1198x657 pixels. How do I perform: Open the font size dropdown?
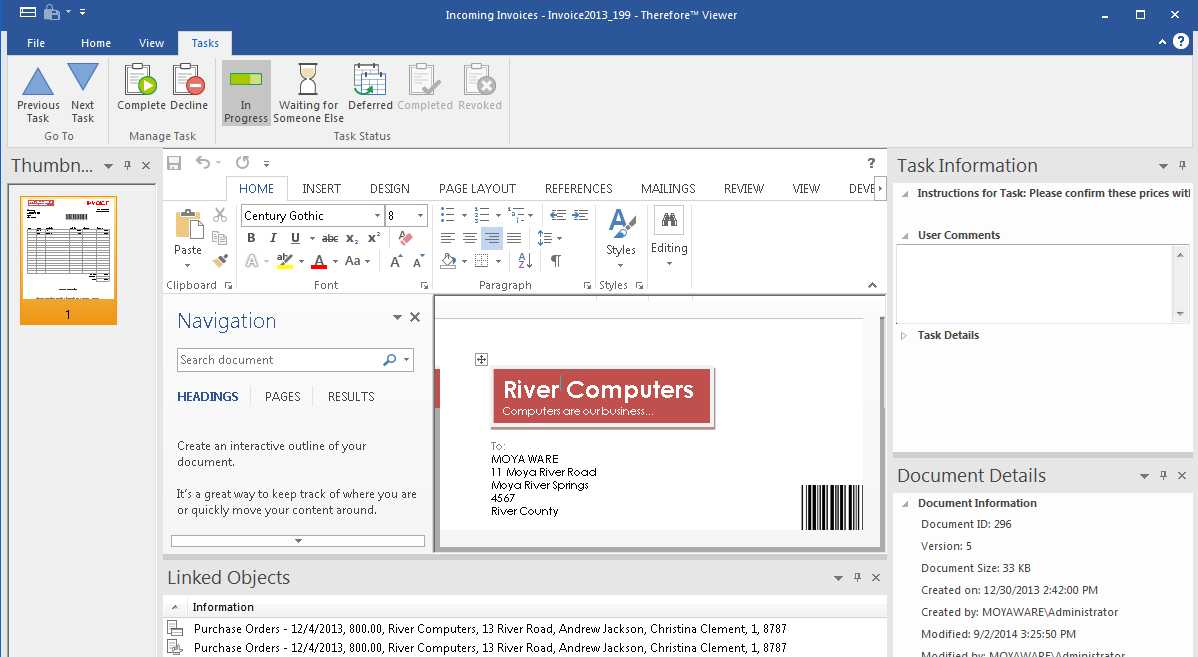click(421, 216)
